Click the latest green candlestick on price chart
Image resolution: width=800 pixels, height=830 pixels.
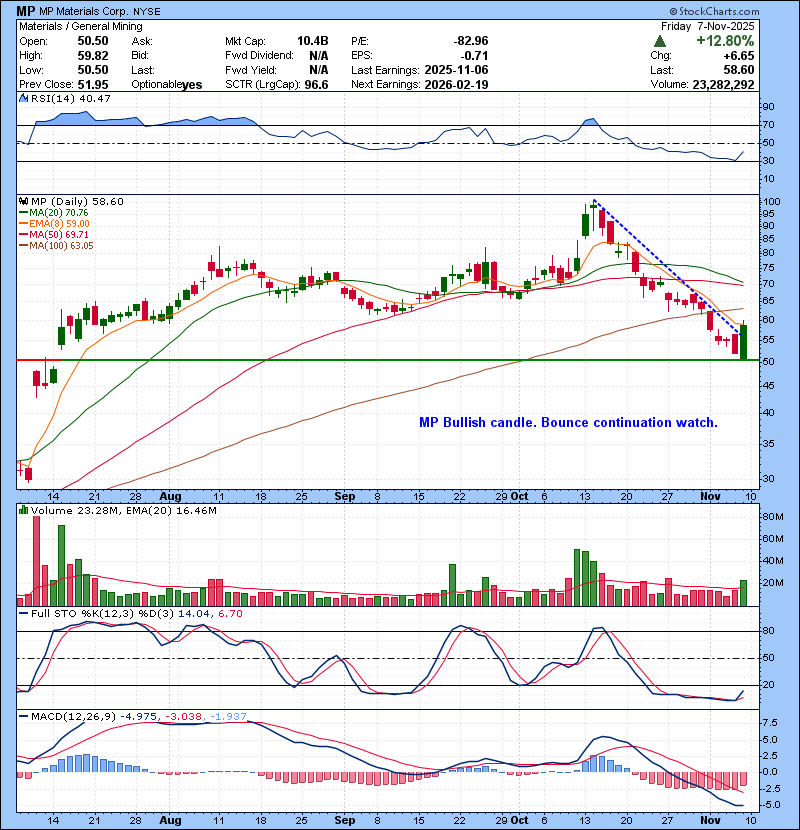tap(743, 342)
